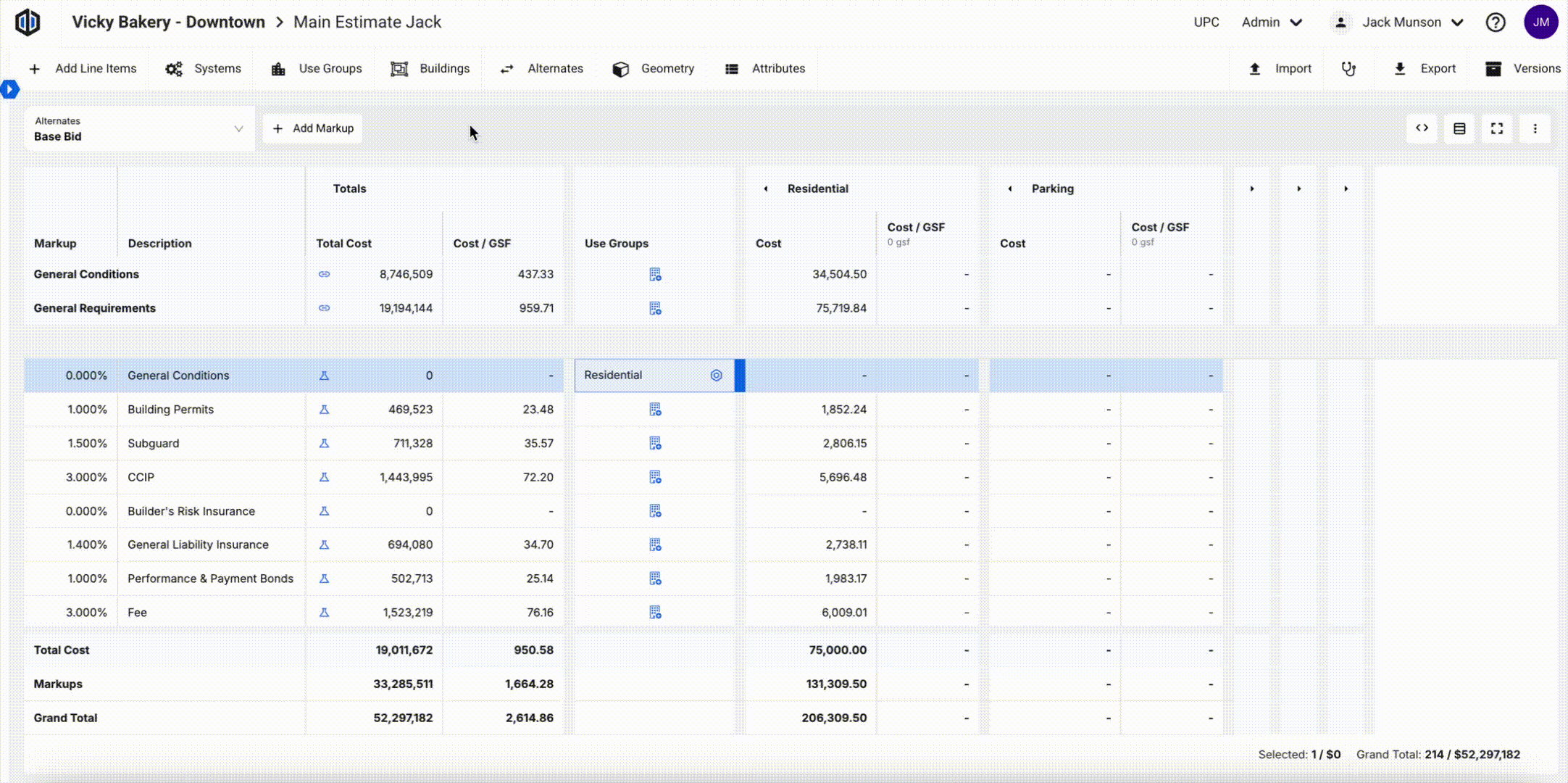This screenshot has height=783, width=1568.
Task: Open the help question mark icon
Action: [x=1495, y=22]
